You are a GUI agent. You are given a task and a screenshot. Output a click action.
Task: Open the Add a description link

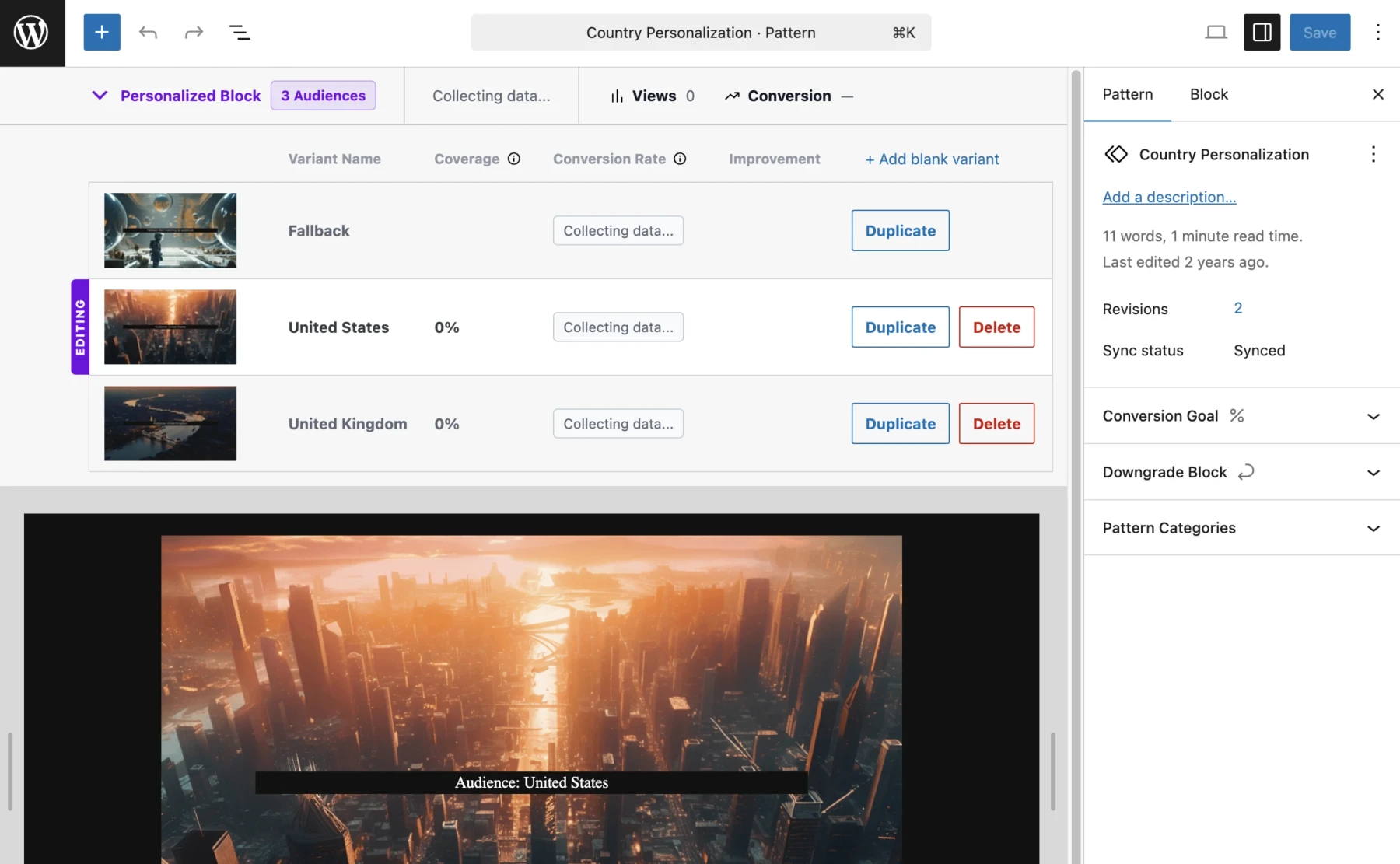[x=1169, y=197]
